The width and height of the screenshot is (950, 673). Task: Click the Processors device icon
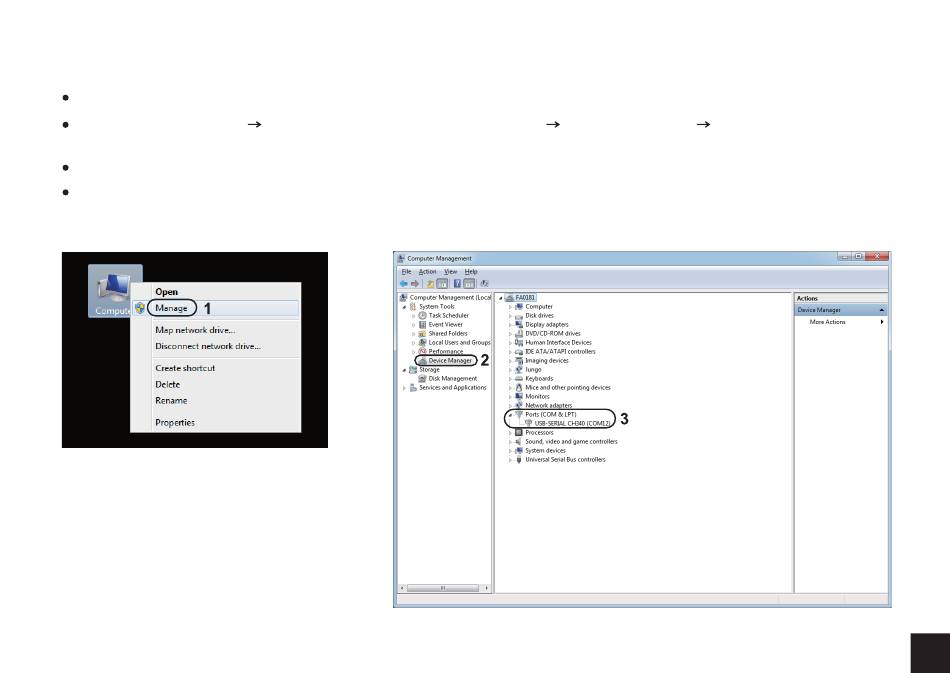coord(518,432)
